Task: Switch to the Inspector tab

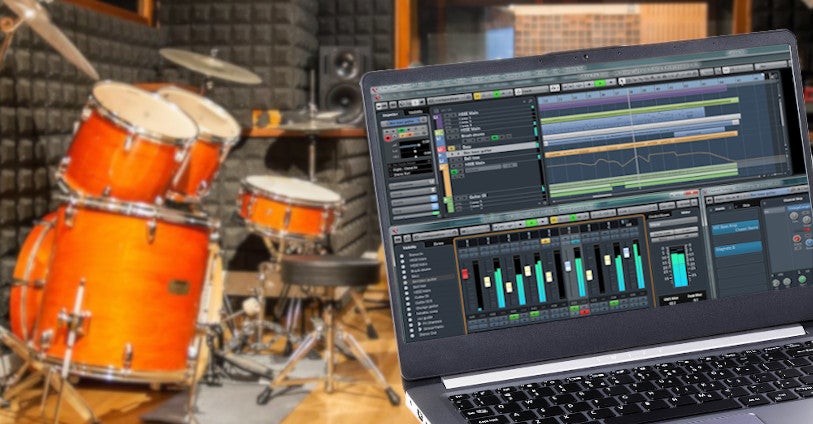Action: click(x=390, y=115)
